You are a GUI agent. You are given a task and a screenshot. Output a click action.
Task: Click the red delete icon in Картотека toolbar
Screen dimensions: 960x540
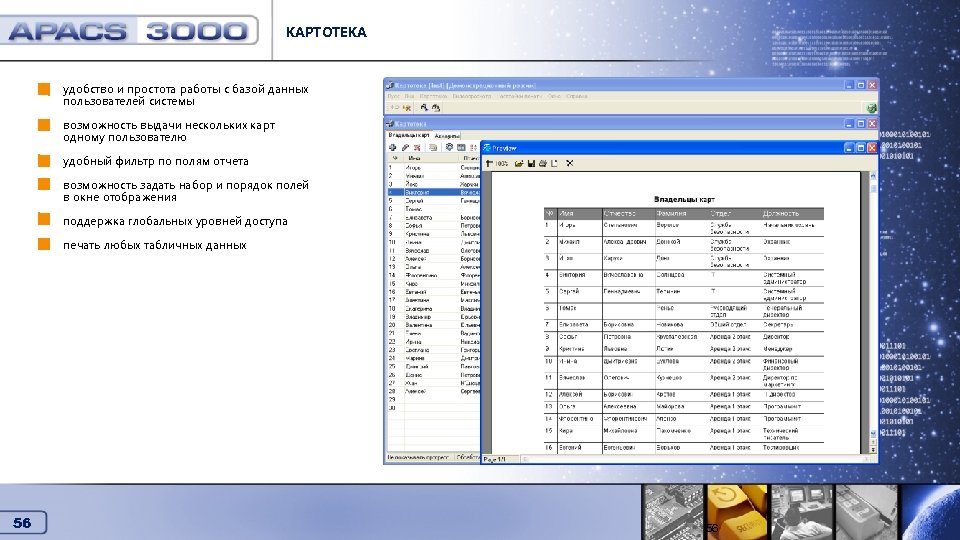click(x=417, y=148)
